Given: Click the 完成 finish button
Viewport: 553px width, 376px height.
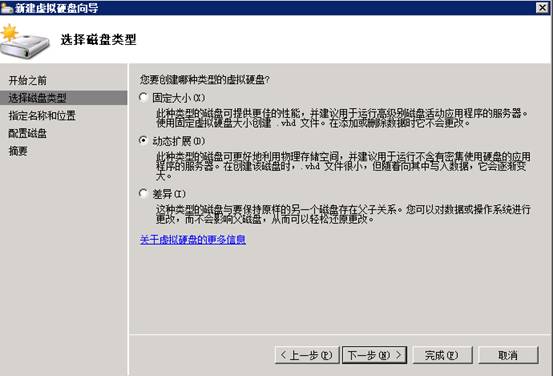Looking at the screenshot, I should tap(442, 355).
